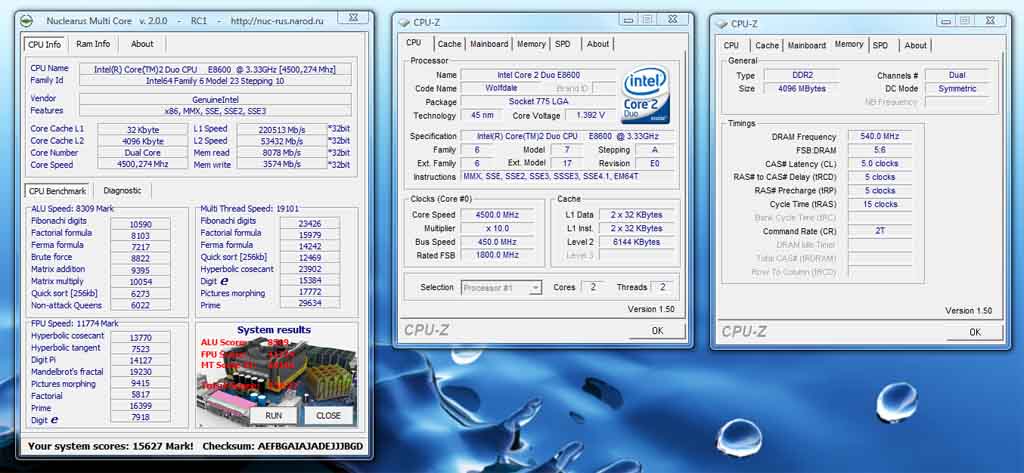Click the CPU-Z CPU window title icon
The width and height of the screenshot is (1024, 473).
pyautogui.click(x=405, y=22)
